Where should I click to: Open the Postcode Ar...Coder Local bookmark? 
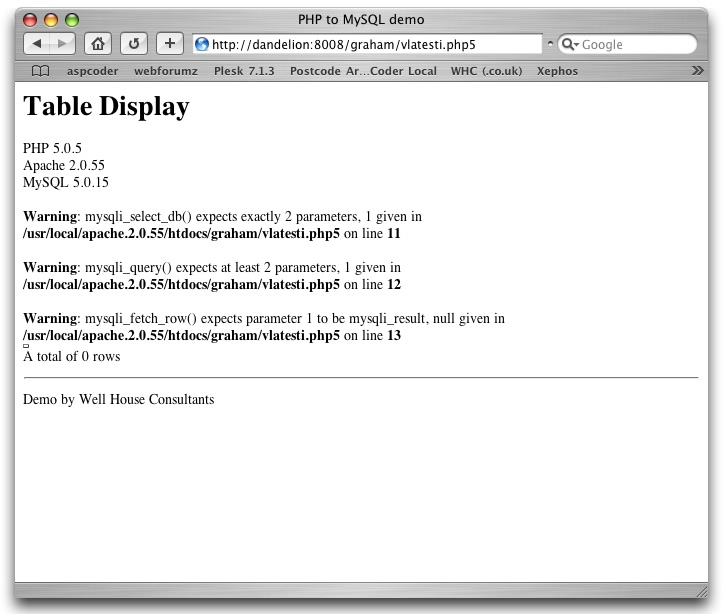(x=363, y=71)
